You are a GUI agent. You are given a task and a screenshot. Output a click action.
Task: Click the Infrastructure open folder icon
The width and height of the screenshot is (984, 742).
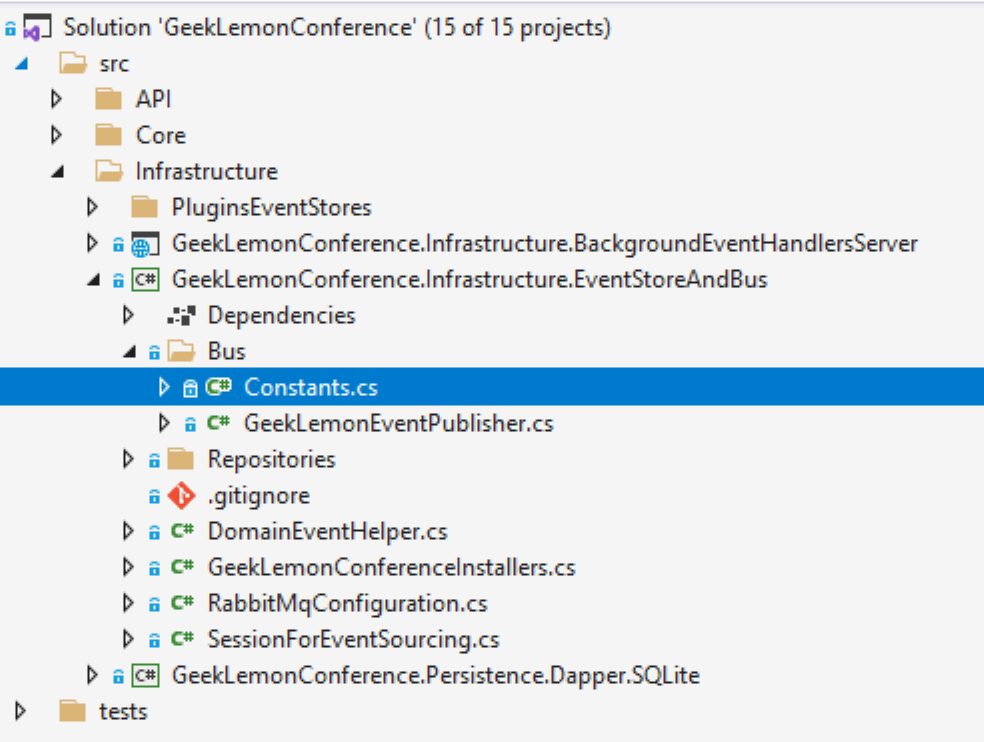109,171
